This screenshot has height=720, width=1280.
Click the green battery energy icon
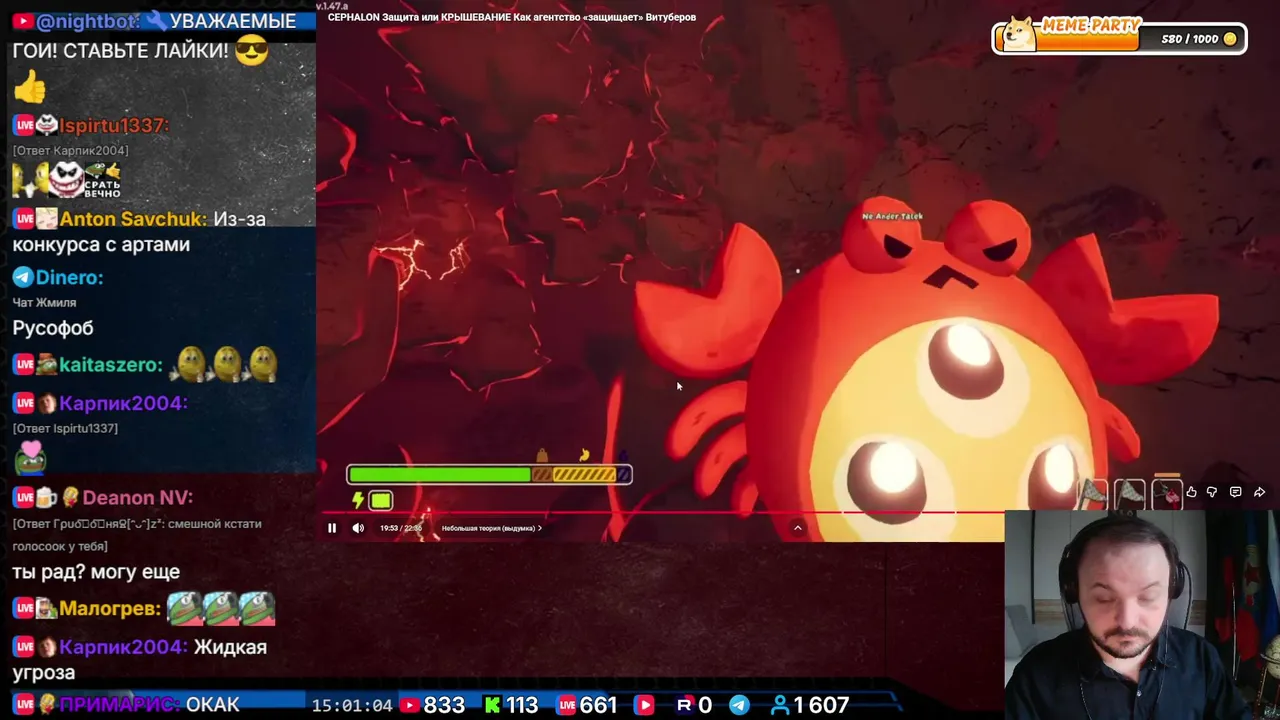[x=381, y=500]
